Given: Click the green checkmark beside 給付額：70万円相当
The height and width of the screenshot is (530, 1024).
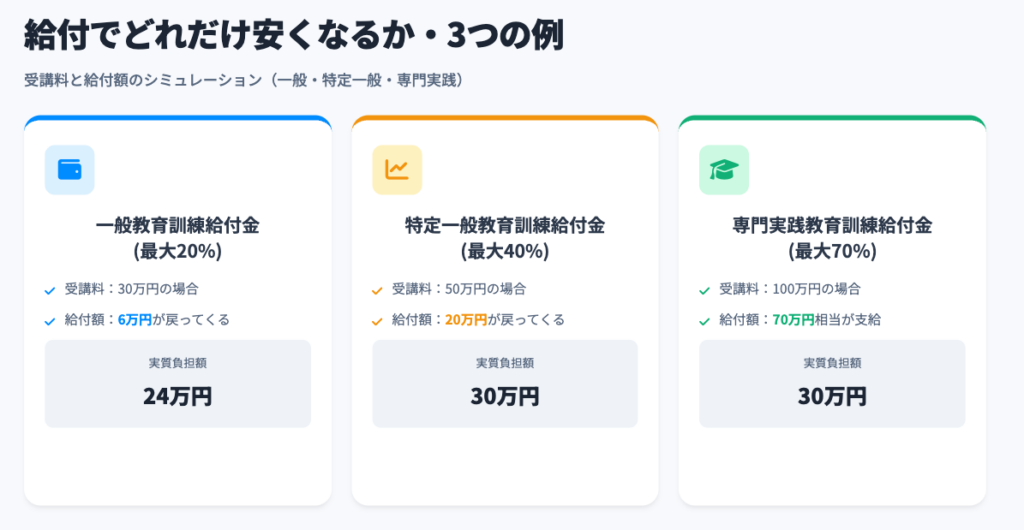Looking at the screenshot, I should (x=704, y=321).
